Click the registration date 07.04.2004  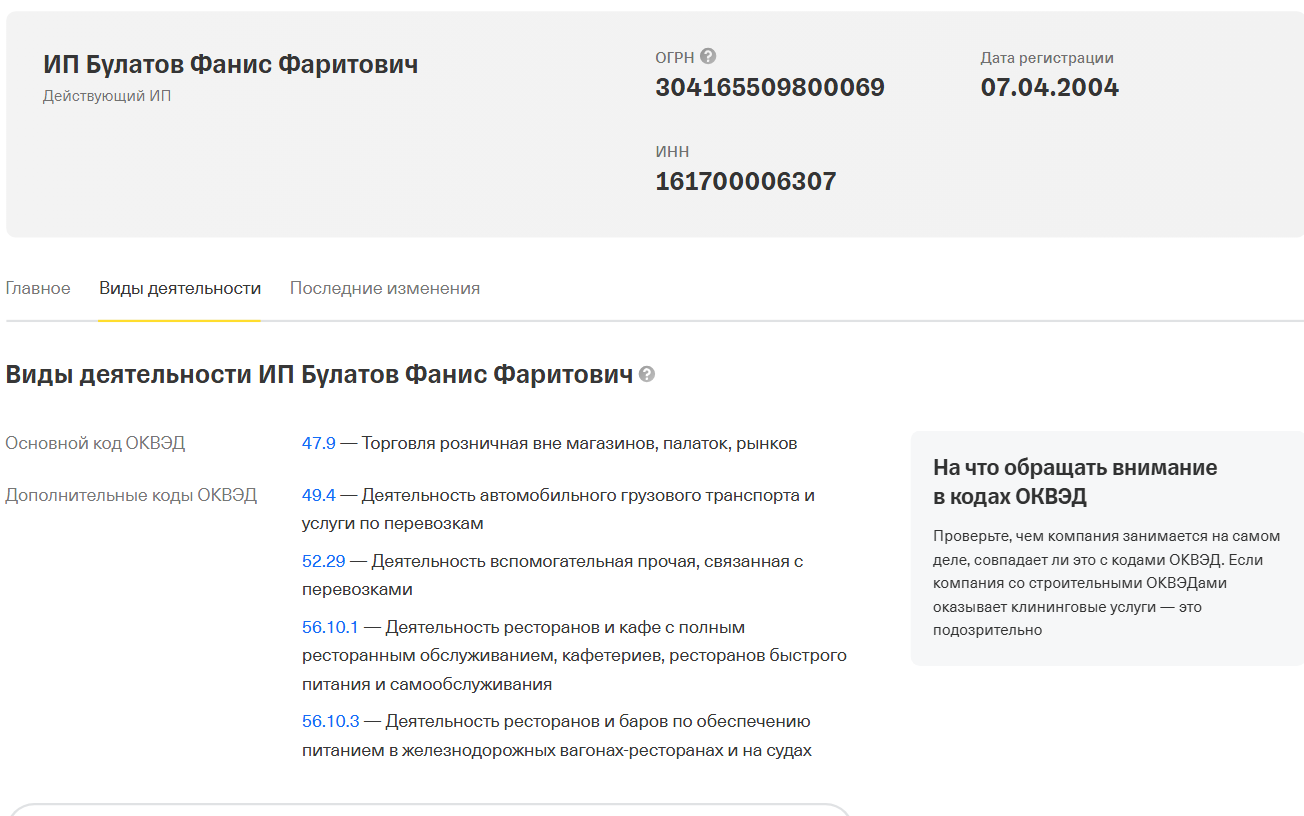pyautogui.click(x=1049, y=87)
